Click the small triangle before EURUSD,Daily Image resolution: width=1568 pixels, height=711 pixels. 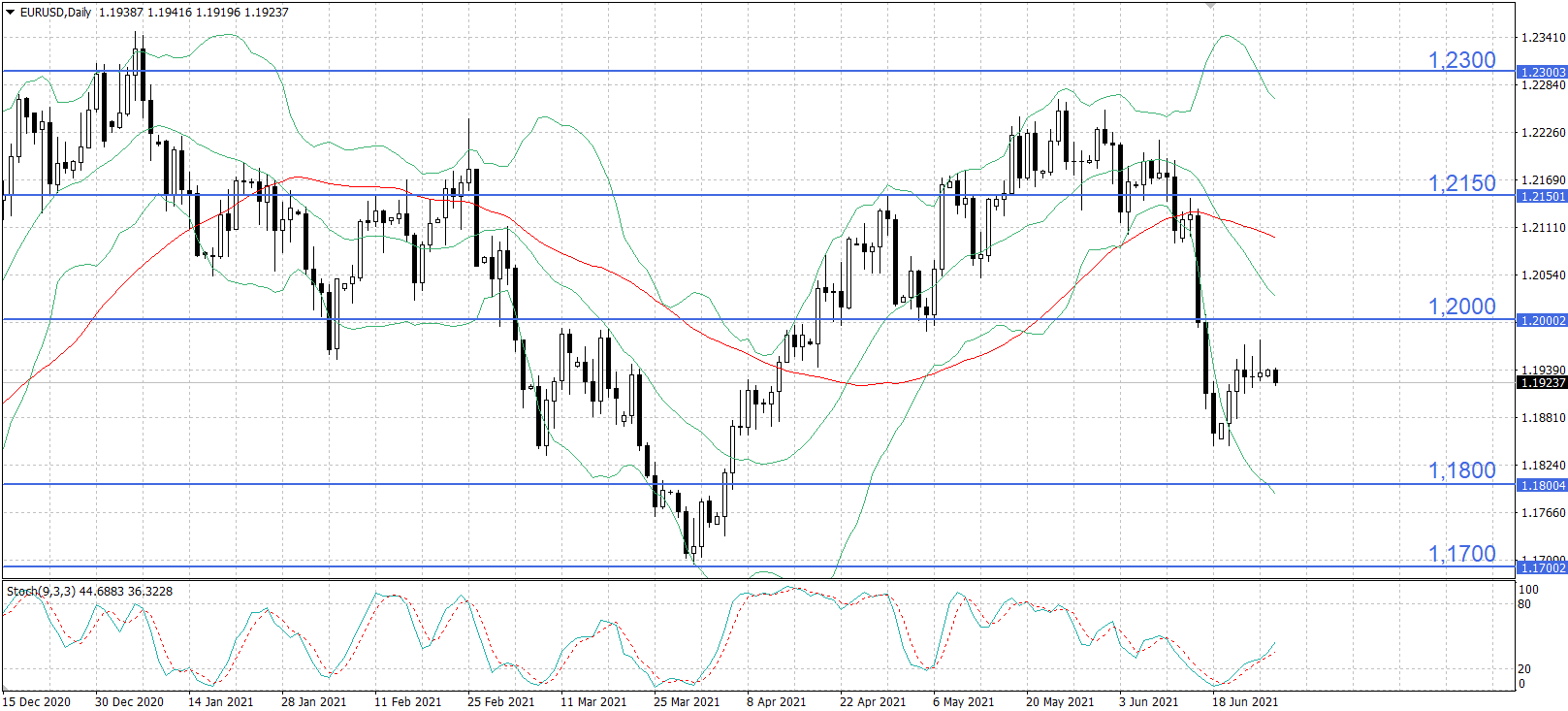tap(11, 13)
